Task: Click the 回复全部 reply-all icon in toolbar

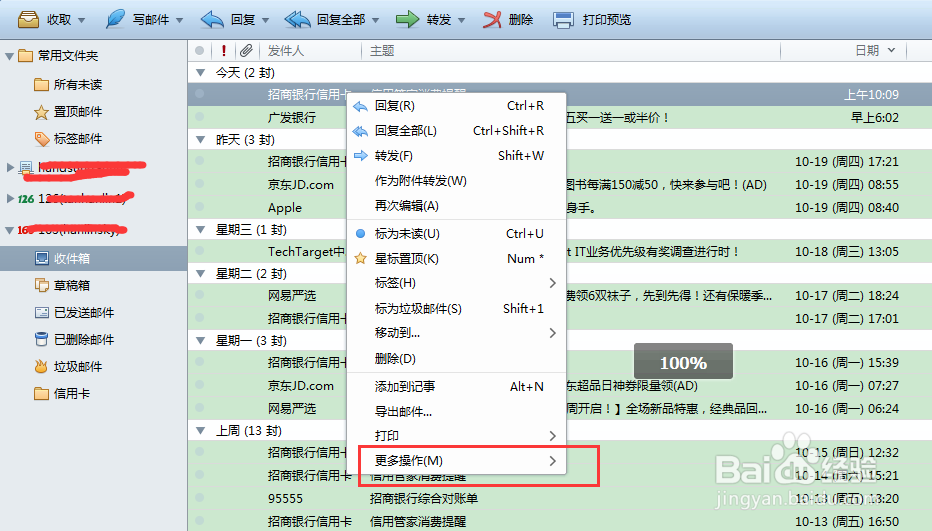Action: [x=298, y=20]
